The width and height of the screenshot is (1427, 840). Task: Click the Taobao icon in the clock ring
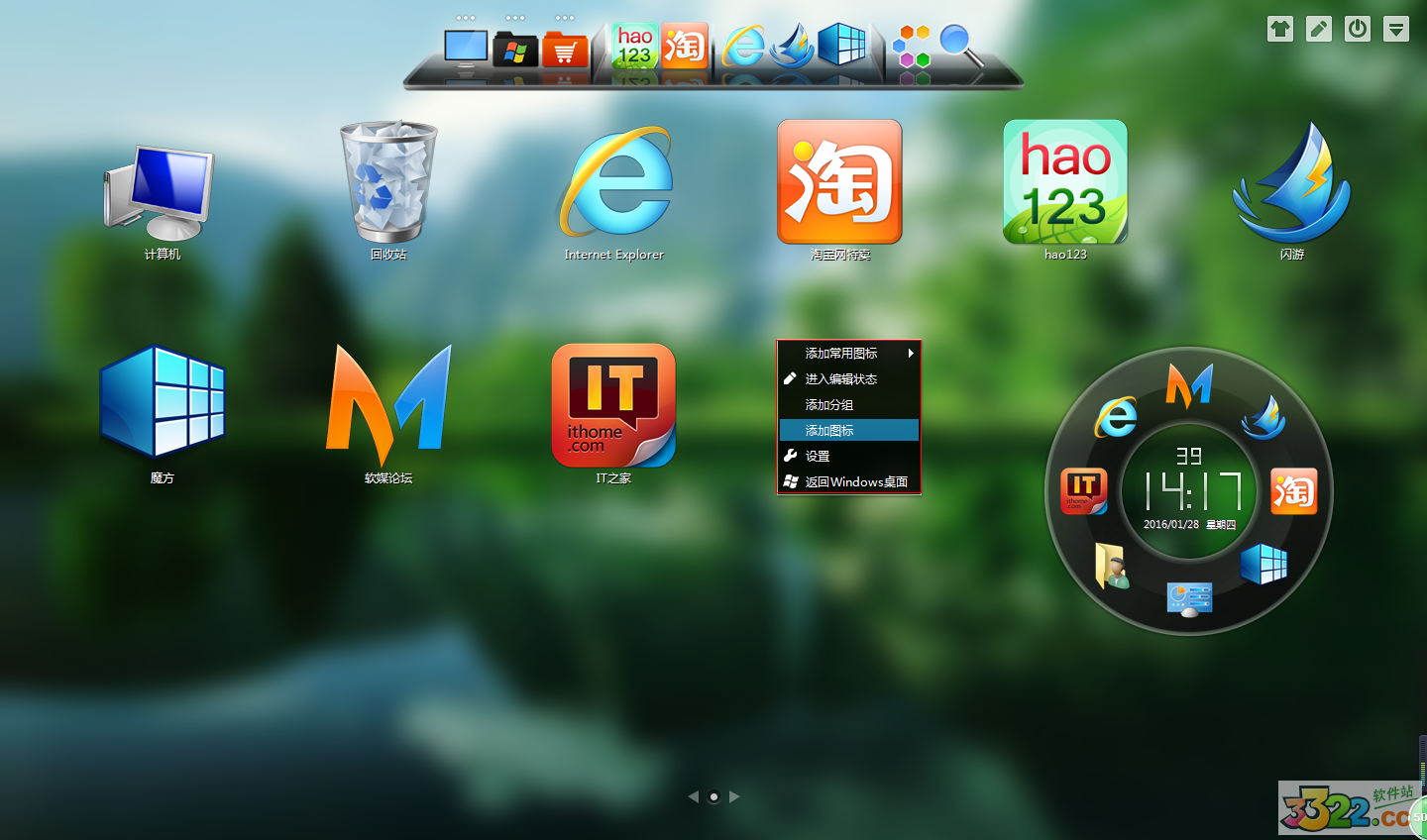1294,491
